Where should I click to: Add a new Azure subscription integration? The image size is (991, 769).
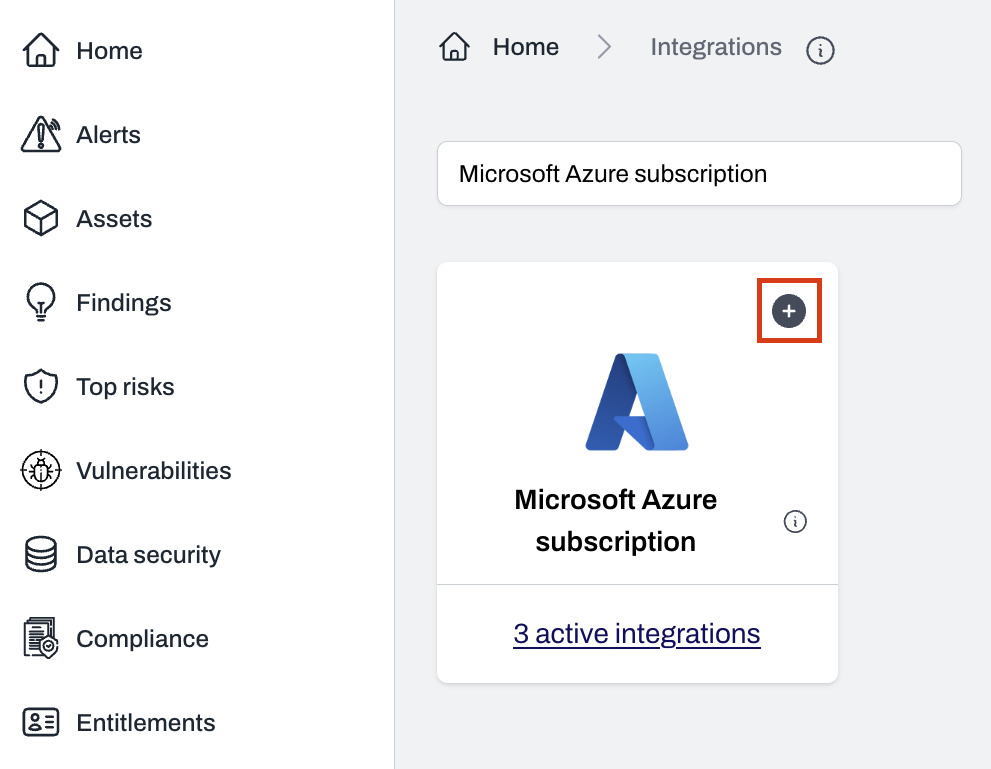(789, 311)
